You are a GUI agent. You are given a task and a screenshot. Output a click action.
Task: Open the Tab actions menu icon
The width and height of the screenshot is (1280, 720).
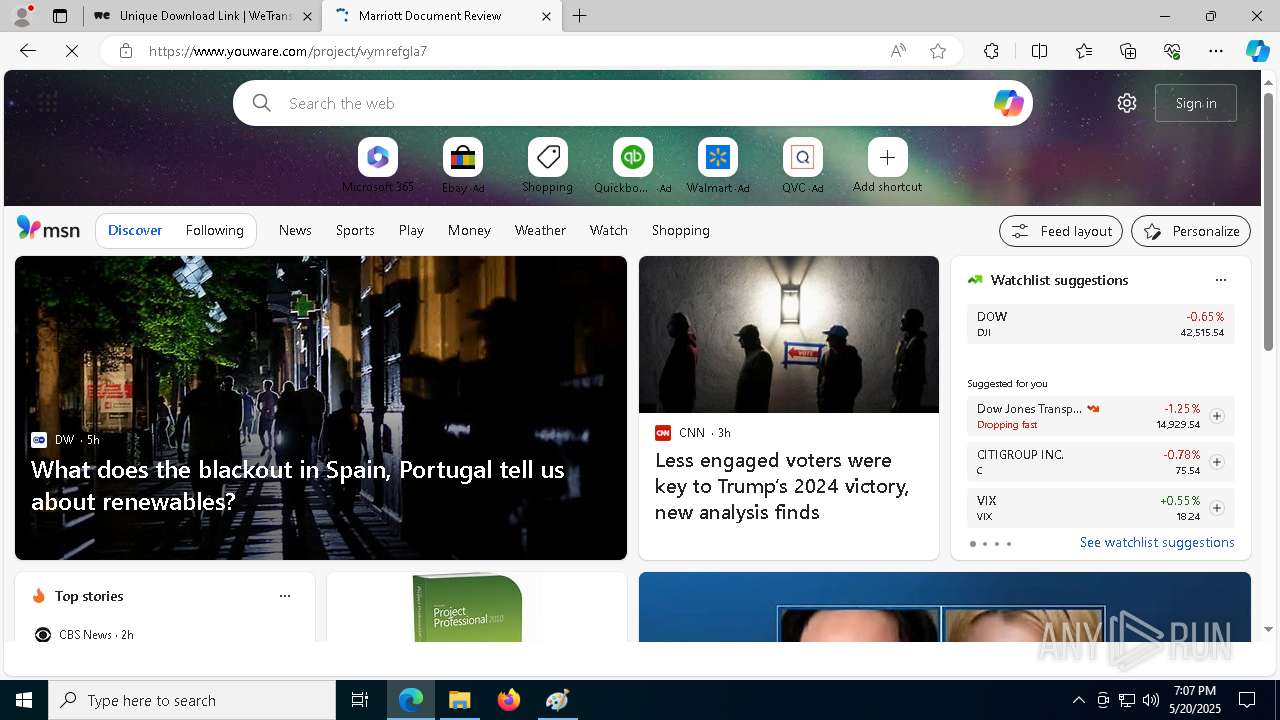60,16
